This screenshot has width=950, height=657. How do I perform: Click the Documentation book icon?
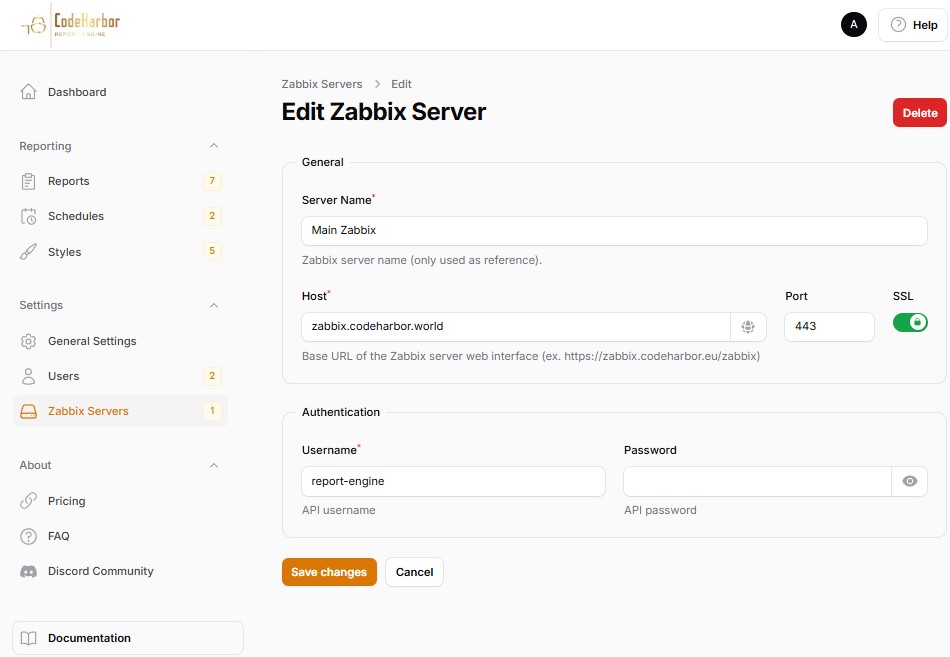coord(28,638)
